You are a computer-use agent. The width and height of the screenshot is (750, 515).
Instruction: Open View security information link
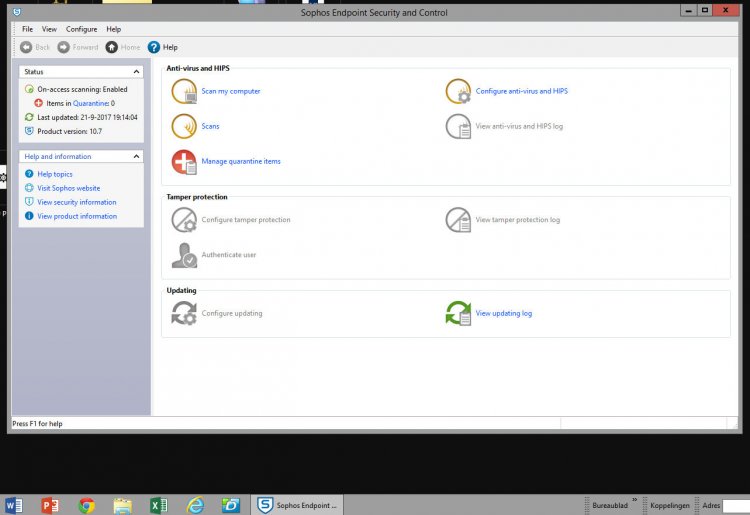(x=77, y=202)
